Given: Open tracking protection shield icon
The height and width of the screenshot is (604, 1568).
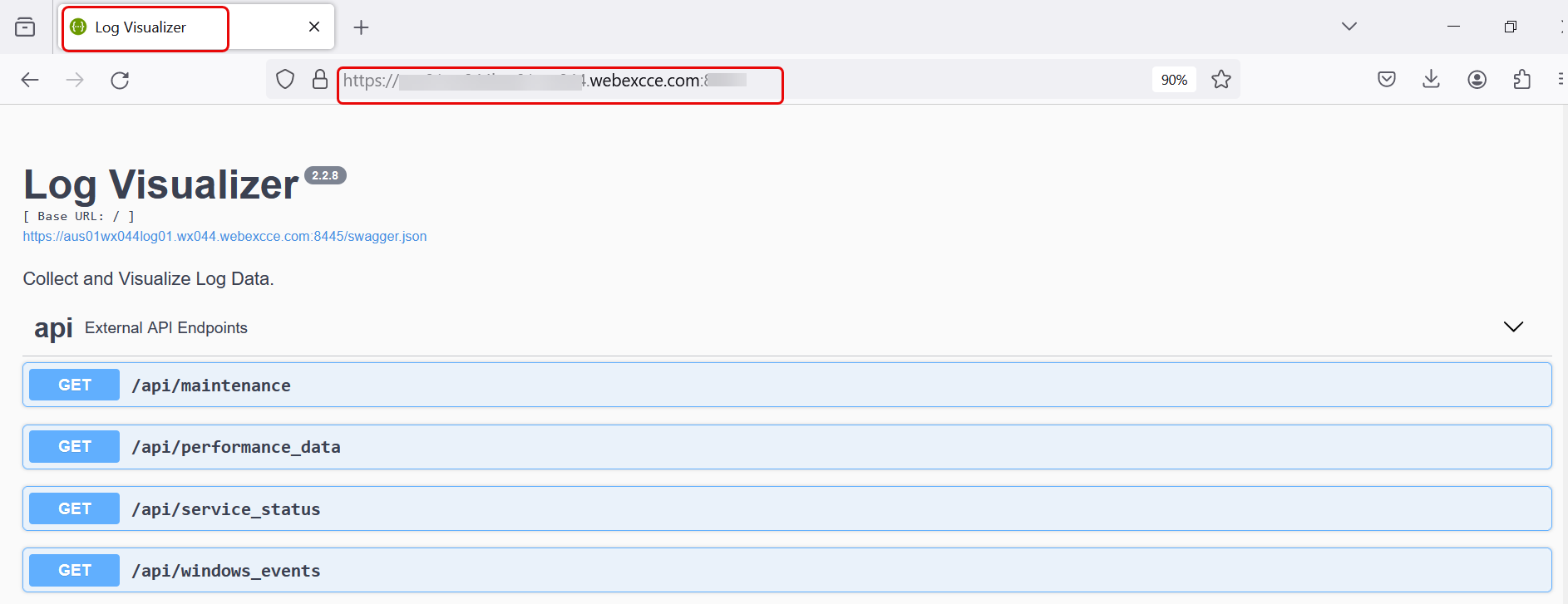Looking at the screenshot, I should tap(285, 80).
